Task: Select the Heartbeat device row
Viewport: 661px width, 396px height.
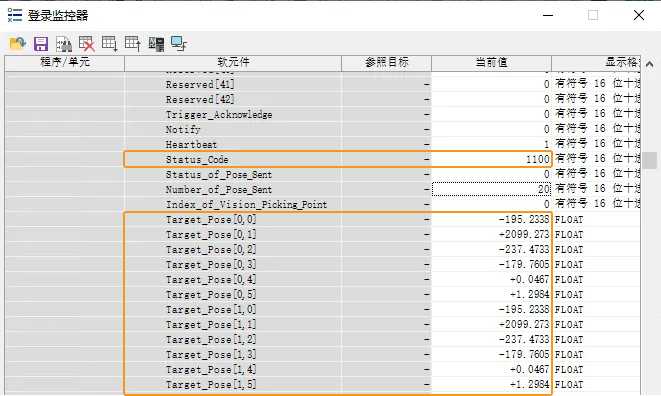Action: [x=322, y=144]
